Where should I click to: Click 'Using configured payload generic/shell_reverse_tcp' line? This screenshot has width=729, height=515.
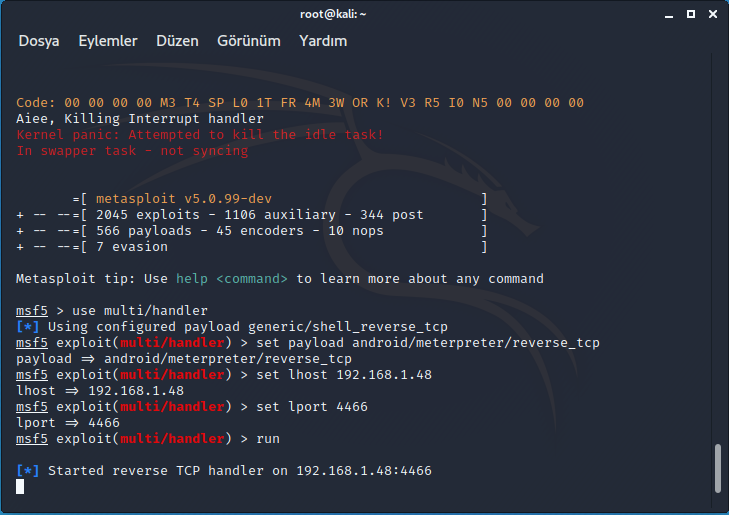click(232, 327)
